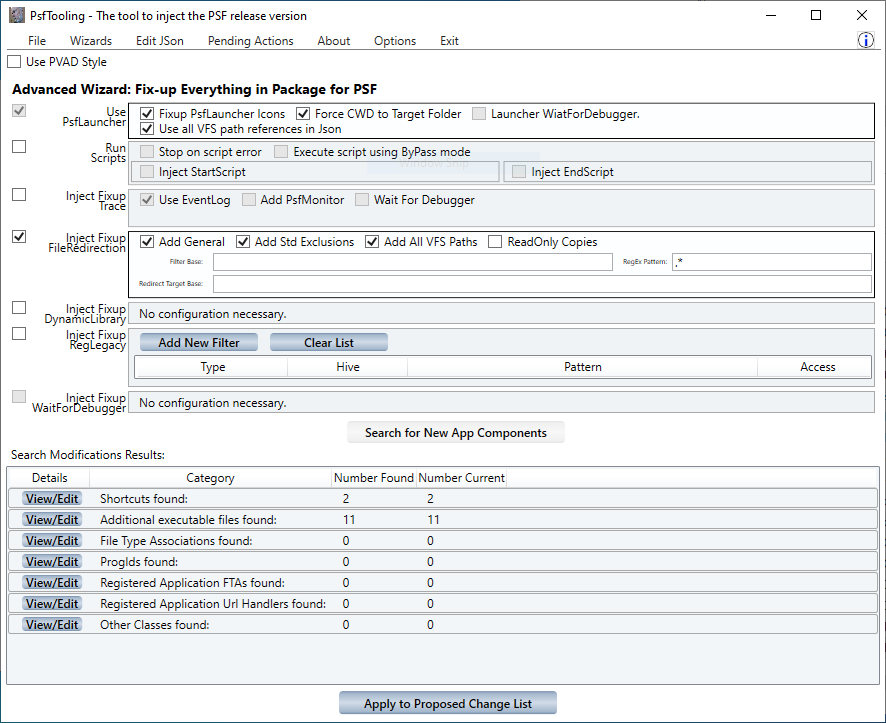
Task: View/Edit the Shortcuts found row
Action: click(52, 499)
